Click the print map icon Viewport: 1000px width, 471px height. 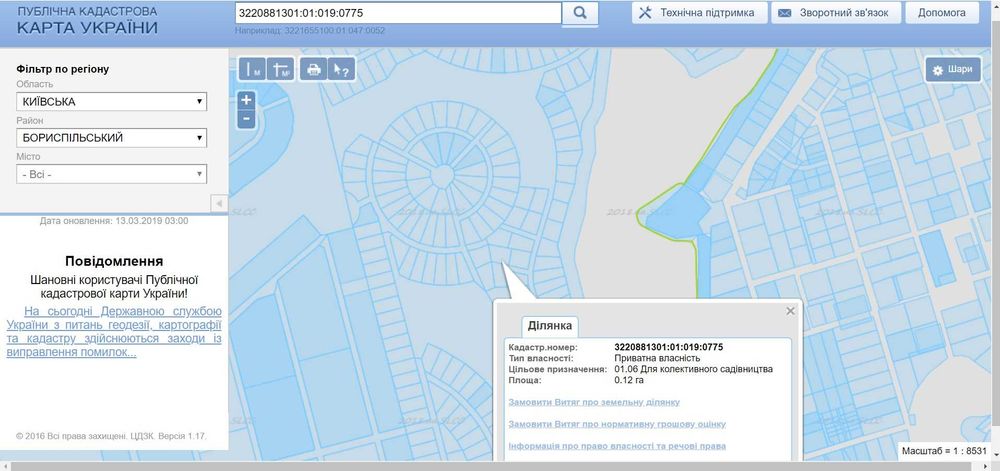pyautogui.click(x=313, y=69)
